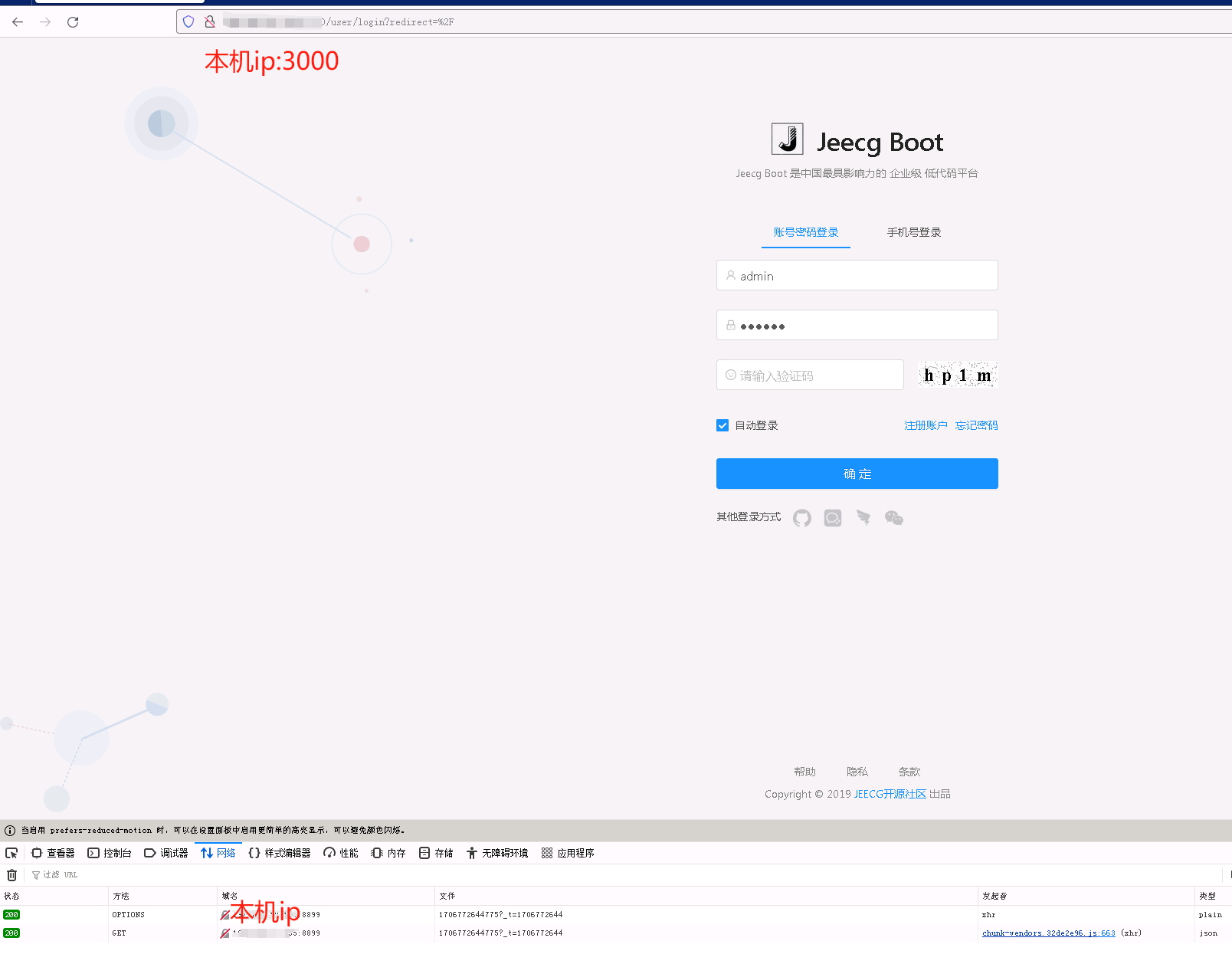Open the 调试器 debugger tab
Image resolution: width=1232 pixels, height=964 pixels.
pyautogui.click(x=166, y=853)
